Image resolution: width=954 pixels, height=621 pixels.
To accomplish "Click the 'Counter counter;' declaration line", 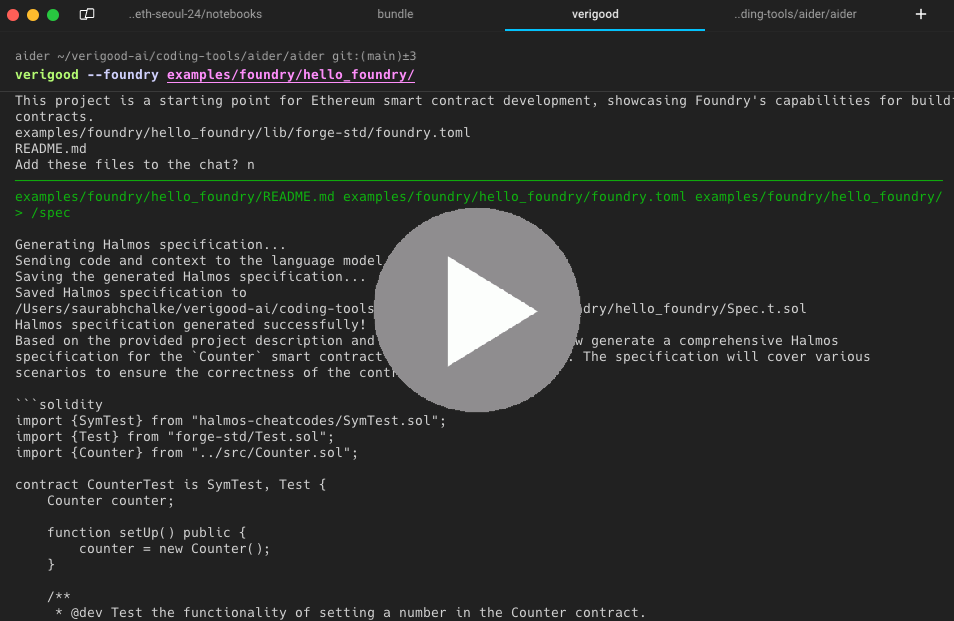I will (110, 501).
